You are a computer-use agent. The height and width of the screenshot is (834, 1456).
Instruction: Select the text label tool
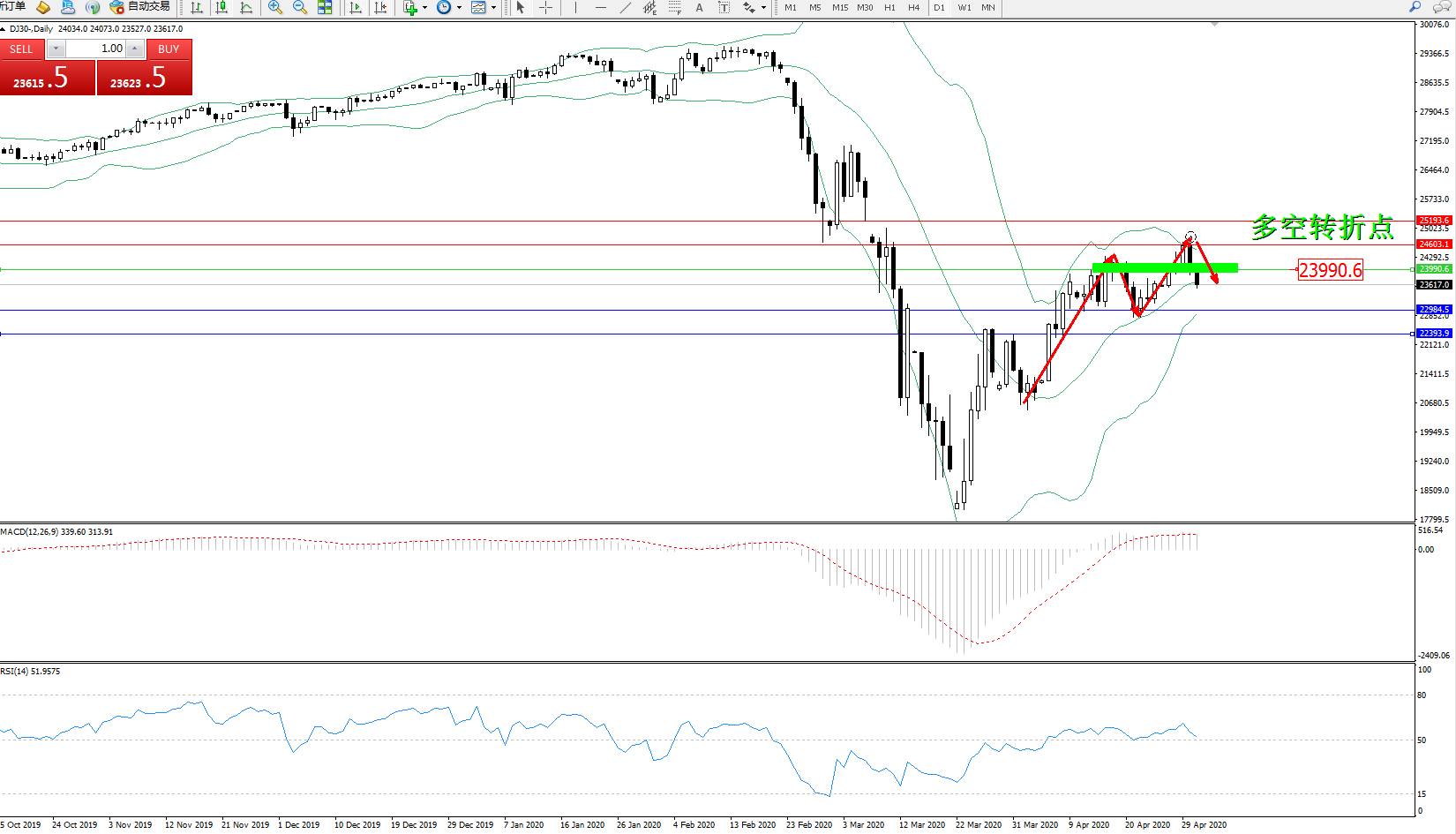[x=700, y=8]
